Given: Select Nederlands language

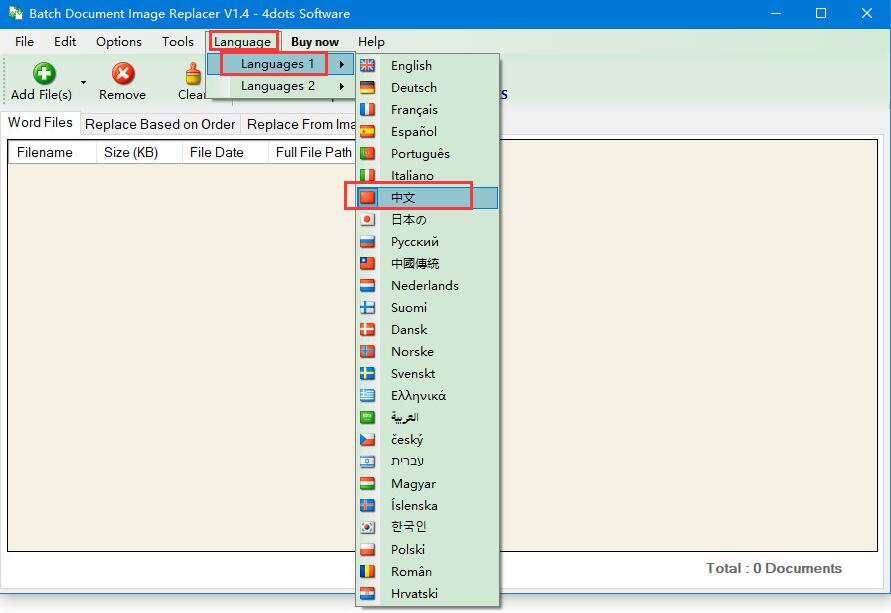Looking at the screenshot, I should point(427,285).
